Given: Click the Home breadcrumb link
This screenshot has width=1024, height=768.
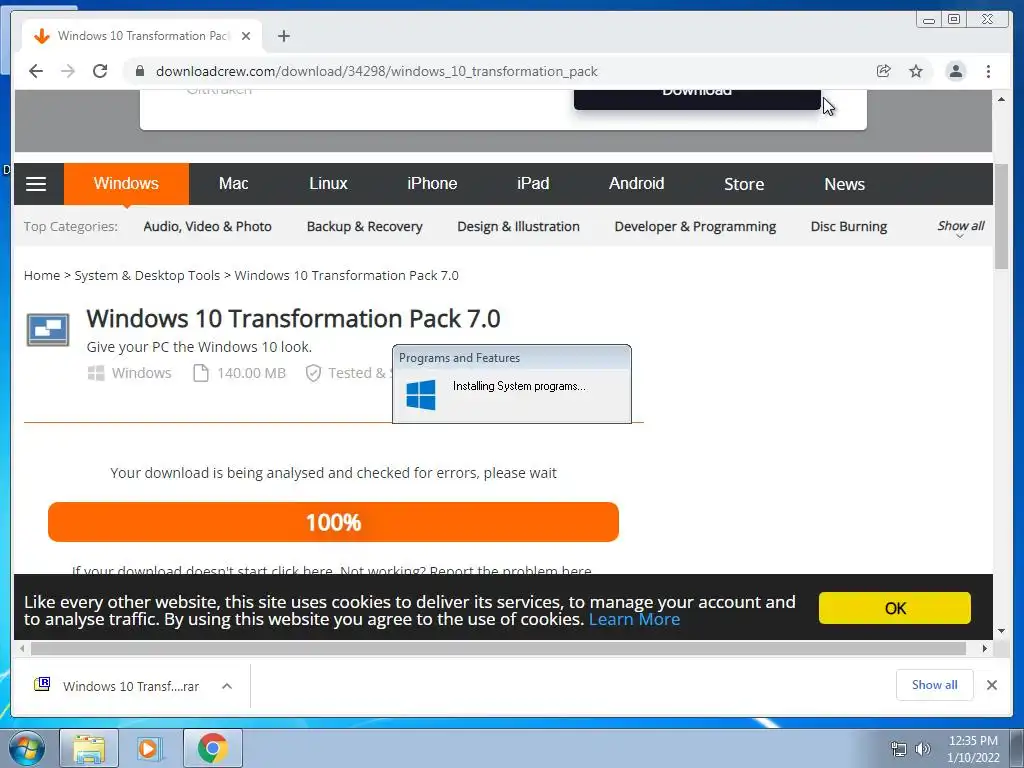Looking at the screenshot, I should pyautogui.click(x=42, y=276).
